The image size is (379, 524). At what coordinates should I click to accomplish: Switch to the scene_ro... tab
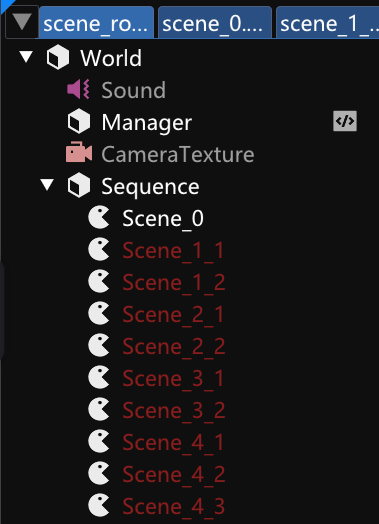point(96,23)
